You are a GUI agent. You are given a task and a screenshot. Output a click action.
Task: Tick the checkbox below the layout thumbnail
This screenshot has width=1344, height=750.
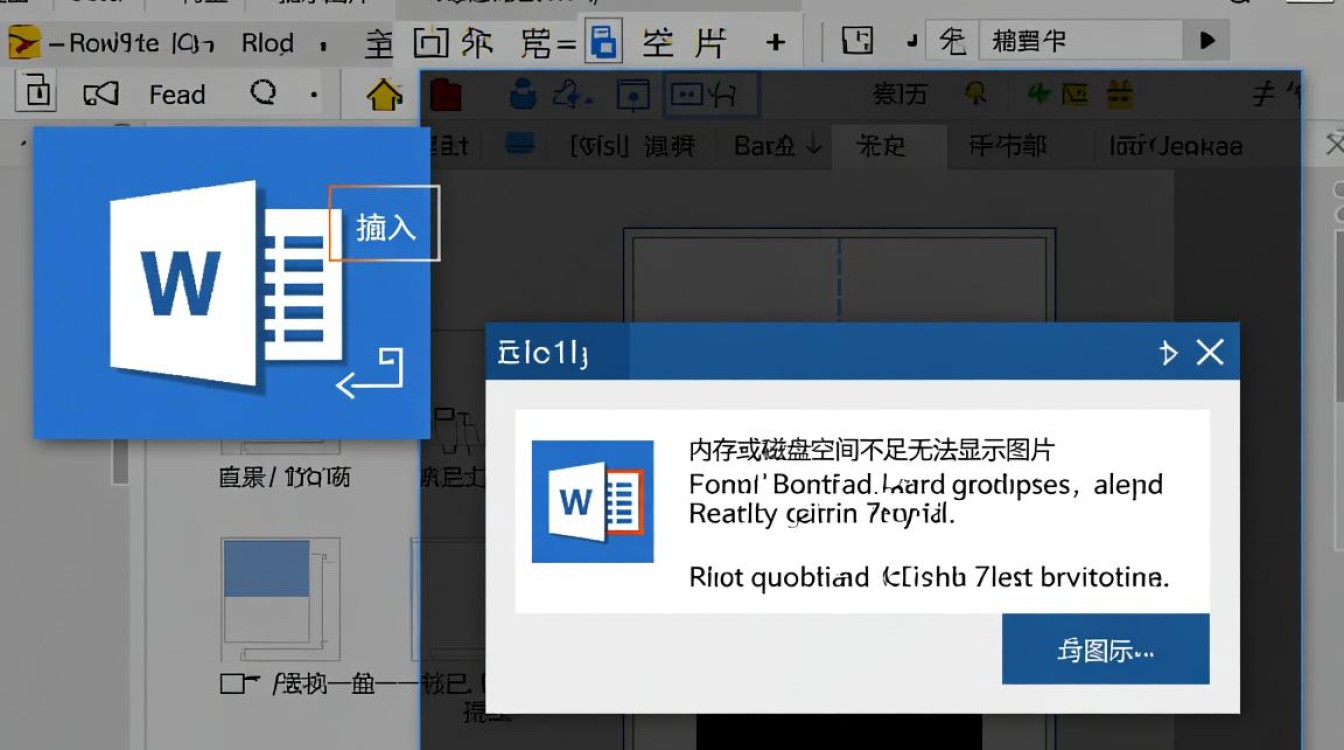[x=232, y=685]
